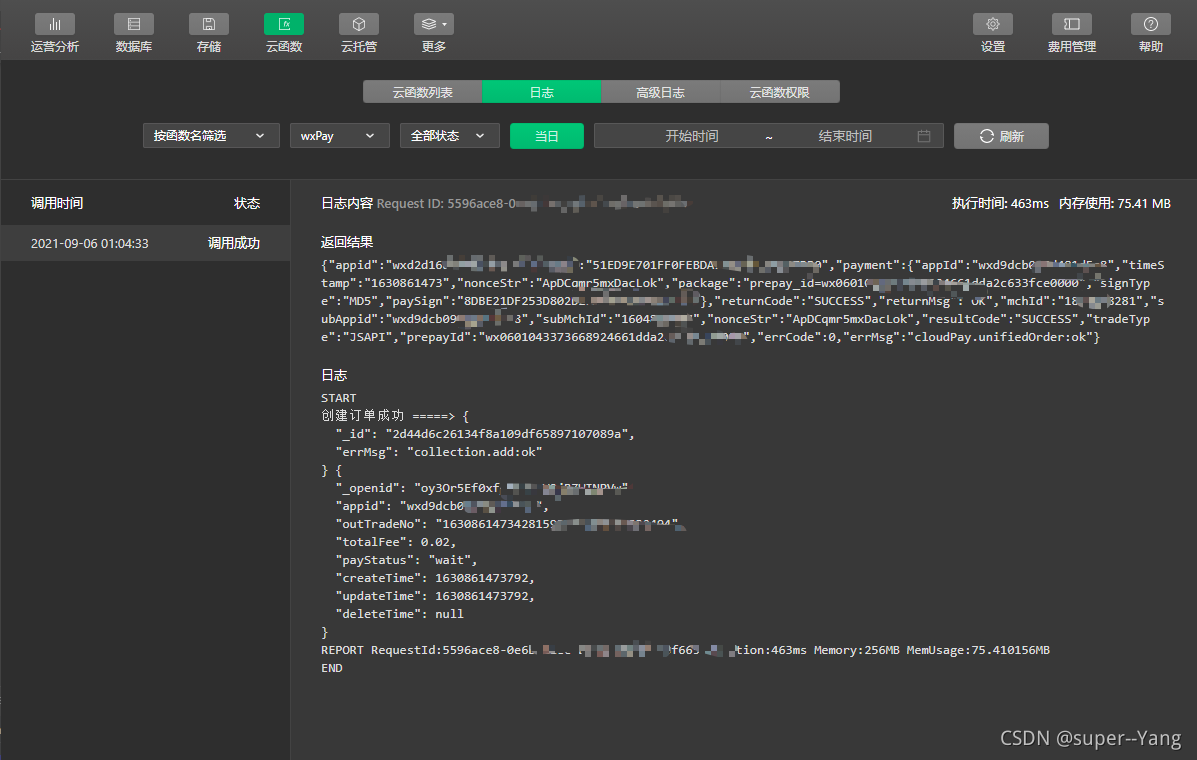
Task: Expand the 更多 more icon menu
Action: pyautogui.click(x=434, y=24)
